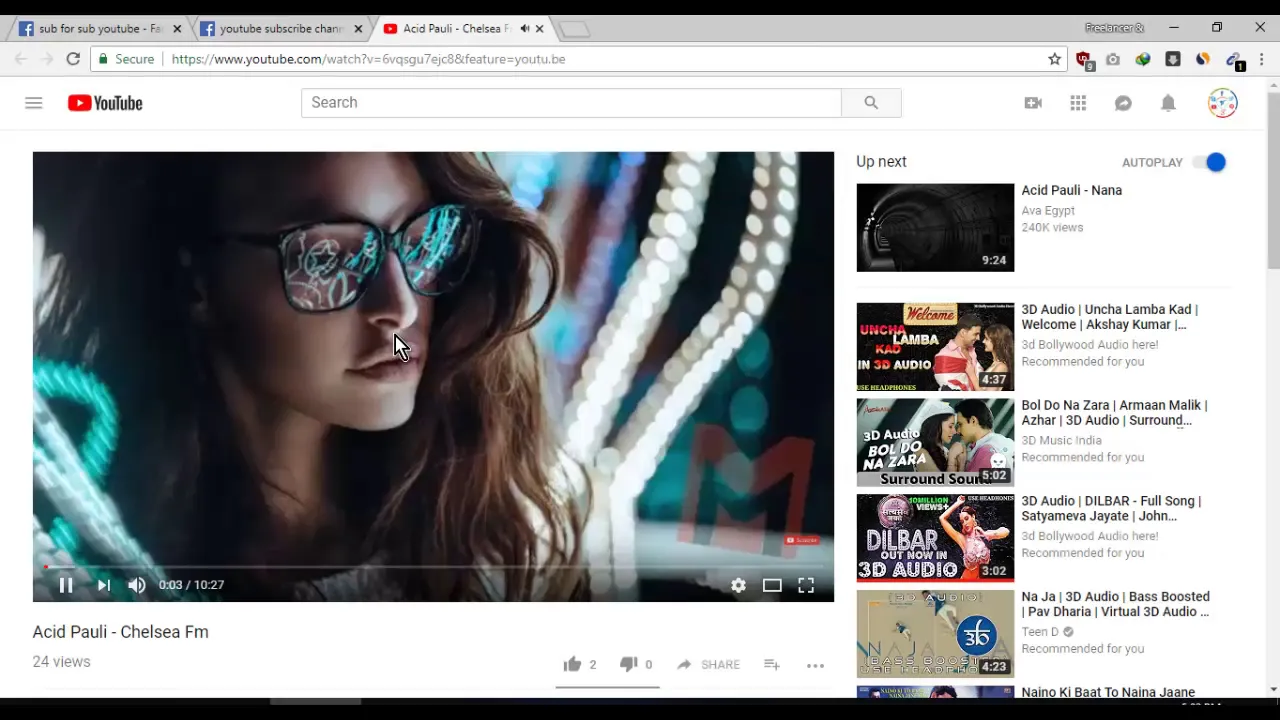Image resolution: width=1280 pixels, height=720 pixels.
Task: Click the '24 views' count text
Action: coord(61,662)
